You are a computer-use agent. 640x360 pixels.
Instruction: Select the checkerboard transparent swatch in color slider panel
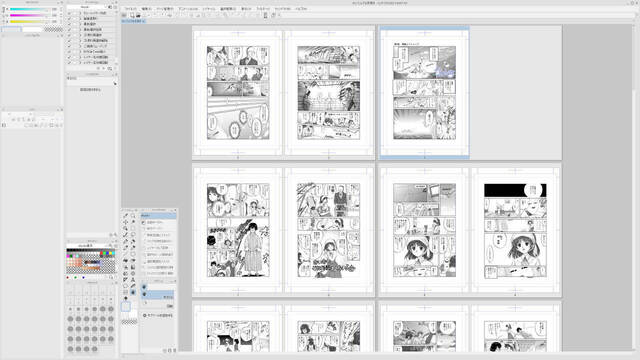click(53, 29)
